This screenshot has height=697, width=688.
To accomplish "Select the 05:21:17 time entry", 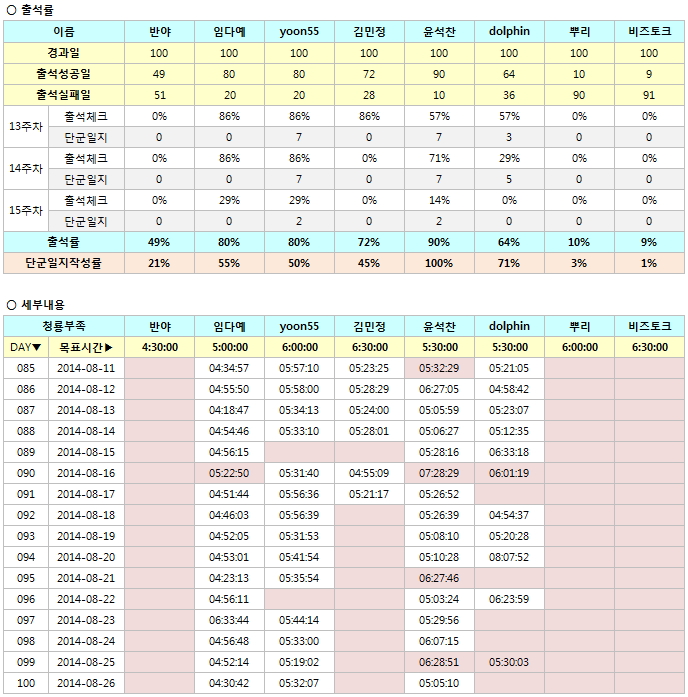I will (369, 494).
